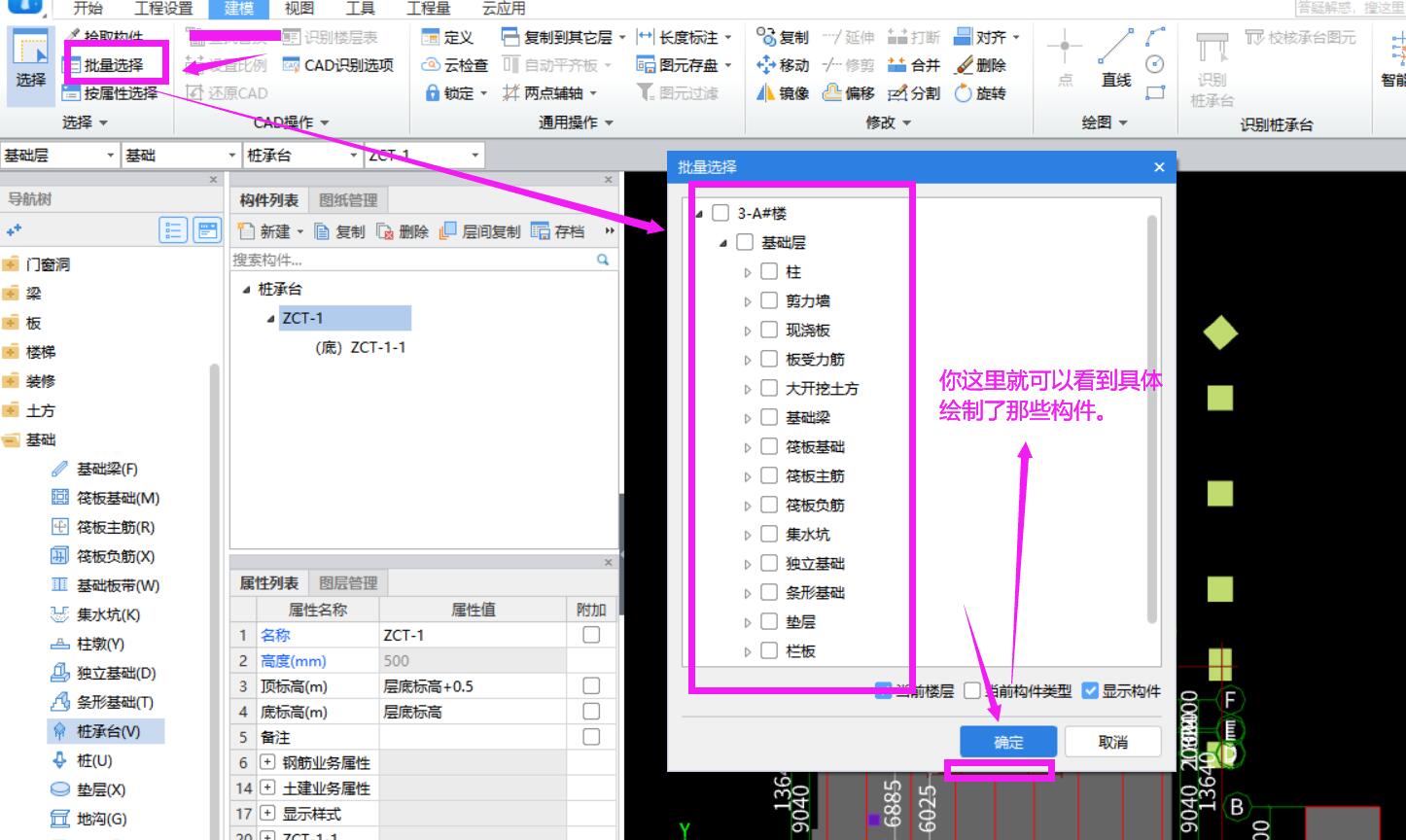Select the 选择 tool

[30, 64]
